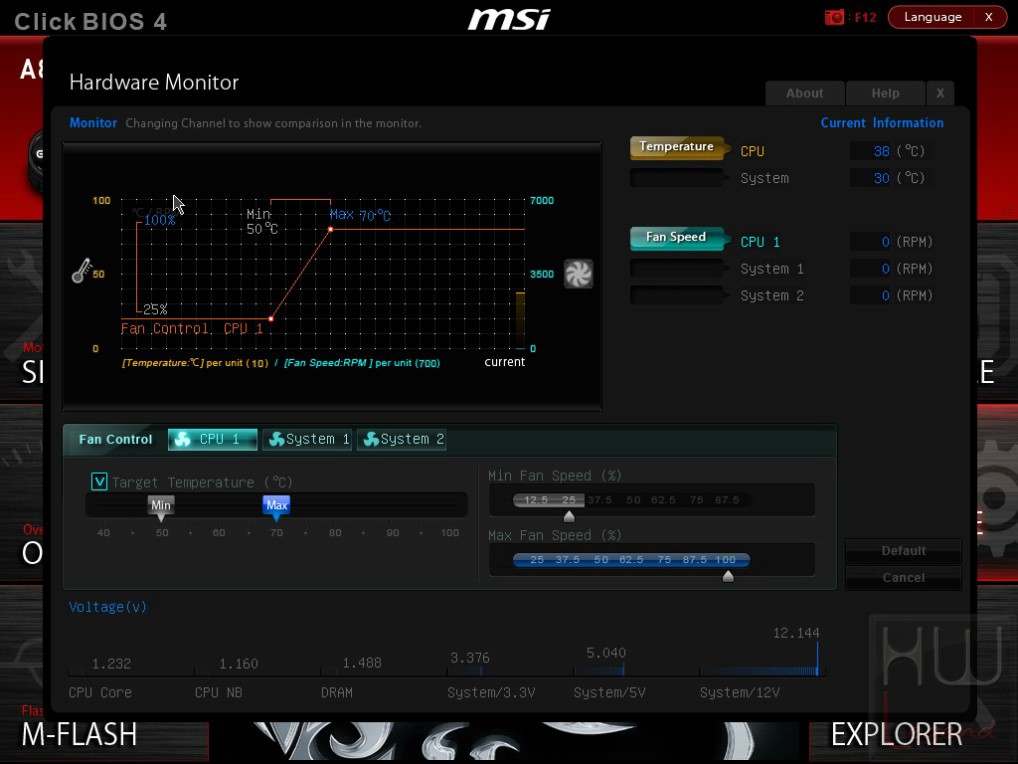
Task: Enable the CPU temperature channel button
Action: coord(678,147)
